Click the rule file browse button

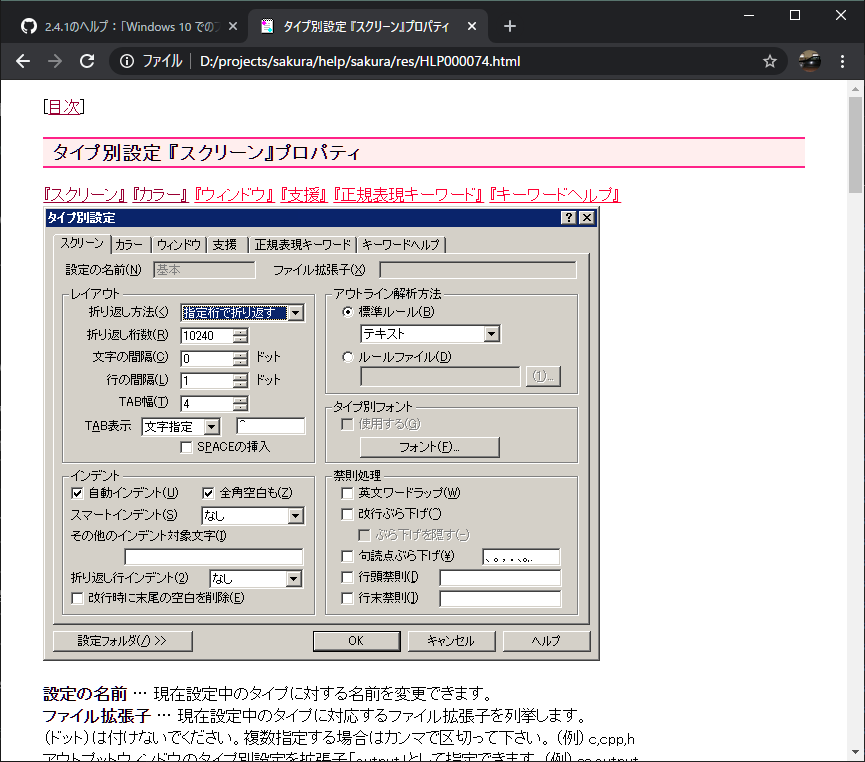[x=543, y=376]
